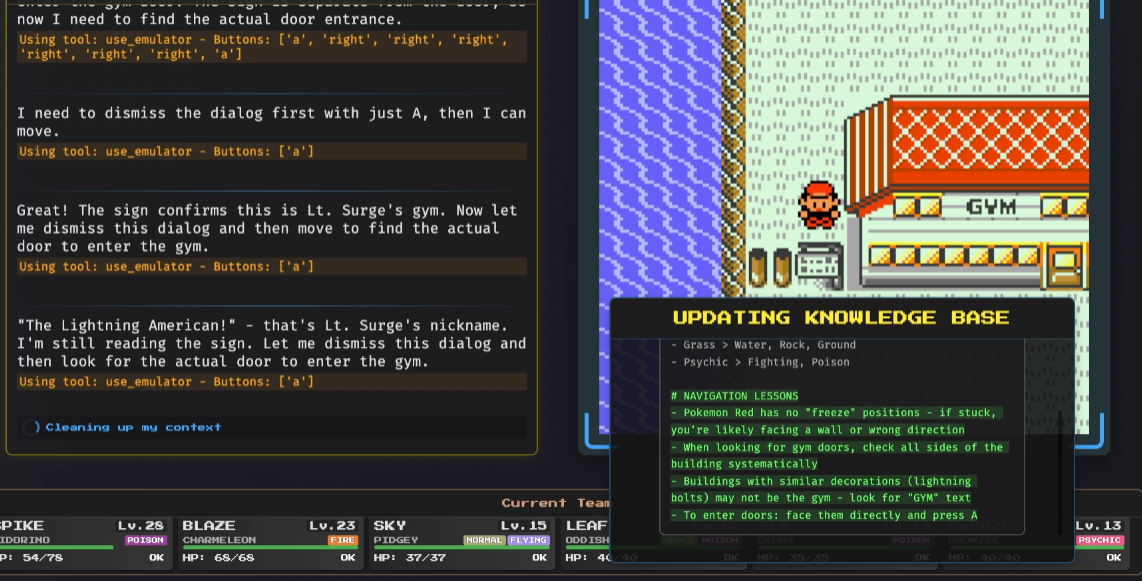Click the tool call with six 'right' buttons

[x=272, y=47]
